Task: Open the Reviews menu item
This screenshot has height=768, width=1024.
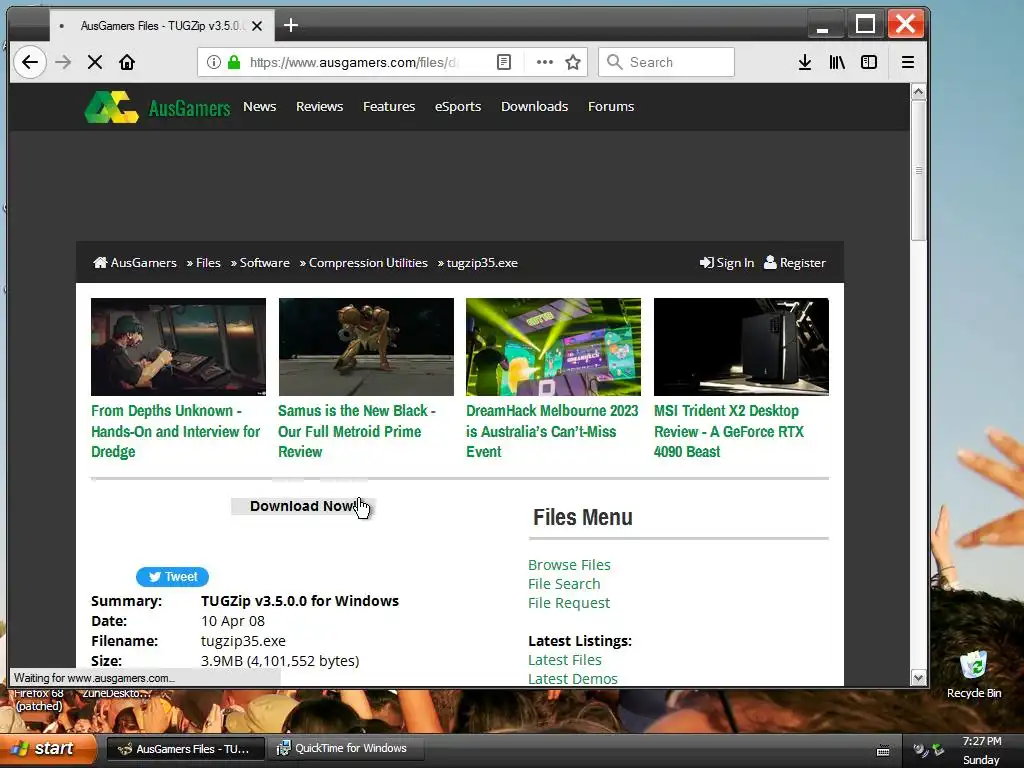Action: click(319, 106)
